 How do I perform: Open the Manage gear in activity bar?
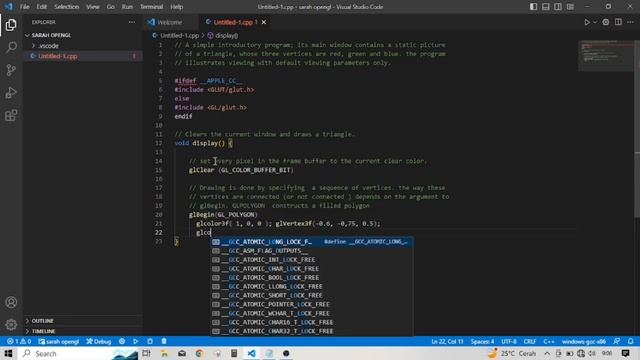click(x=11, y=324)
